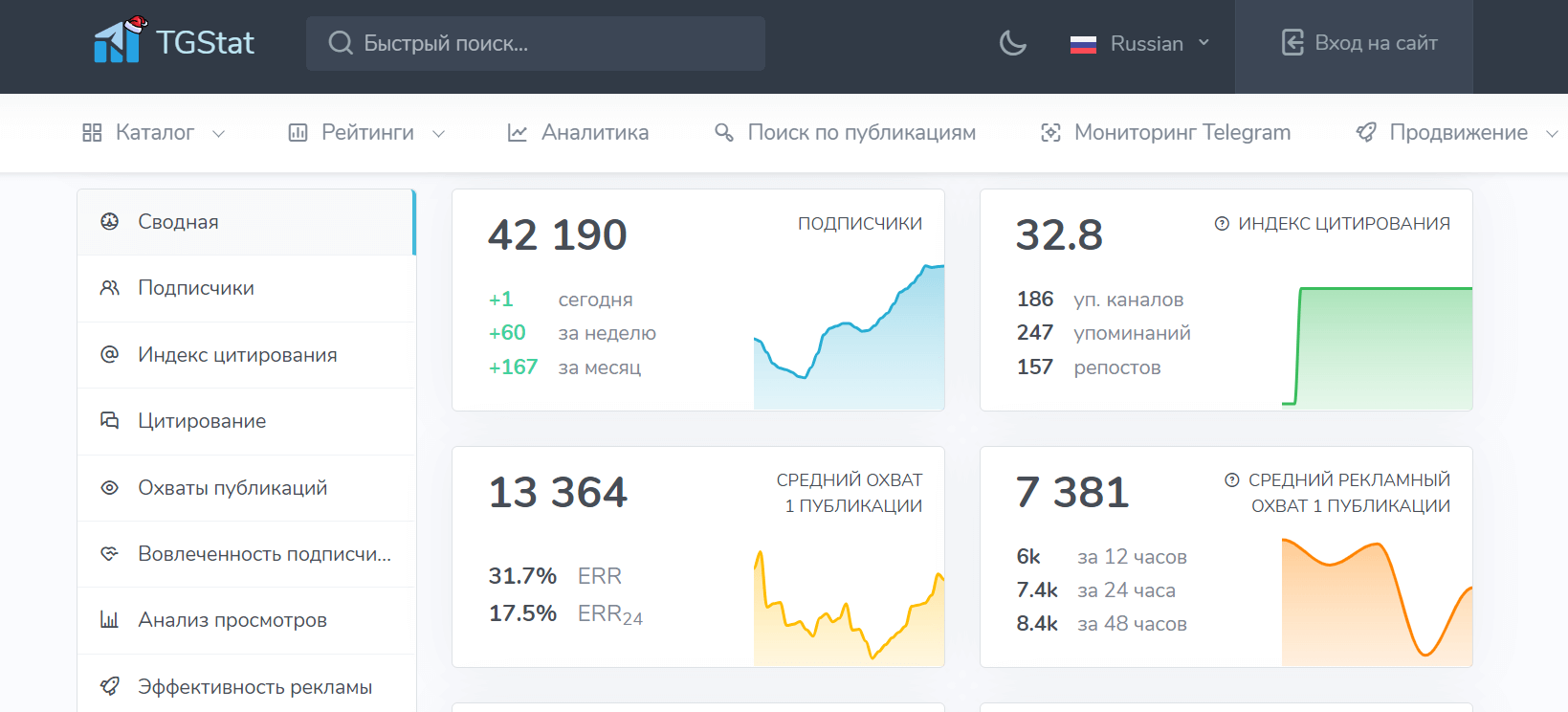The width and height of the screenshot is (1568, 712).
Task: Click the Продвижение rocket icon in the navbar
Action: click(x=1366, y=133)
